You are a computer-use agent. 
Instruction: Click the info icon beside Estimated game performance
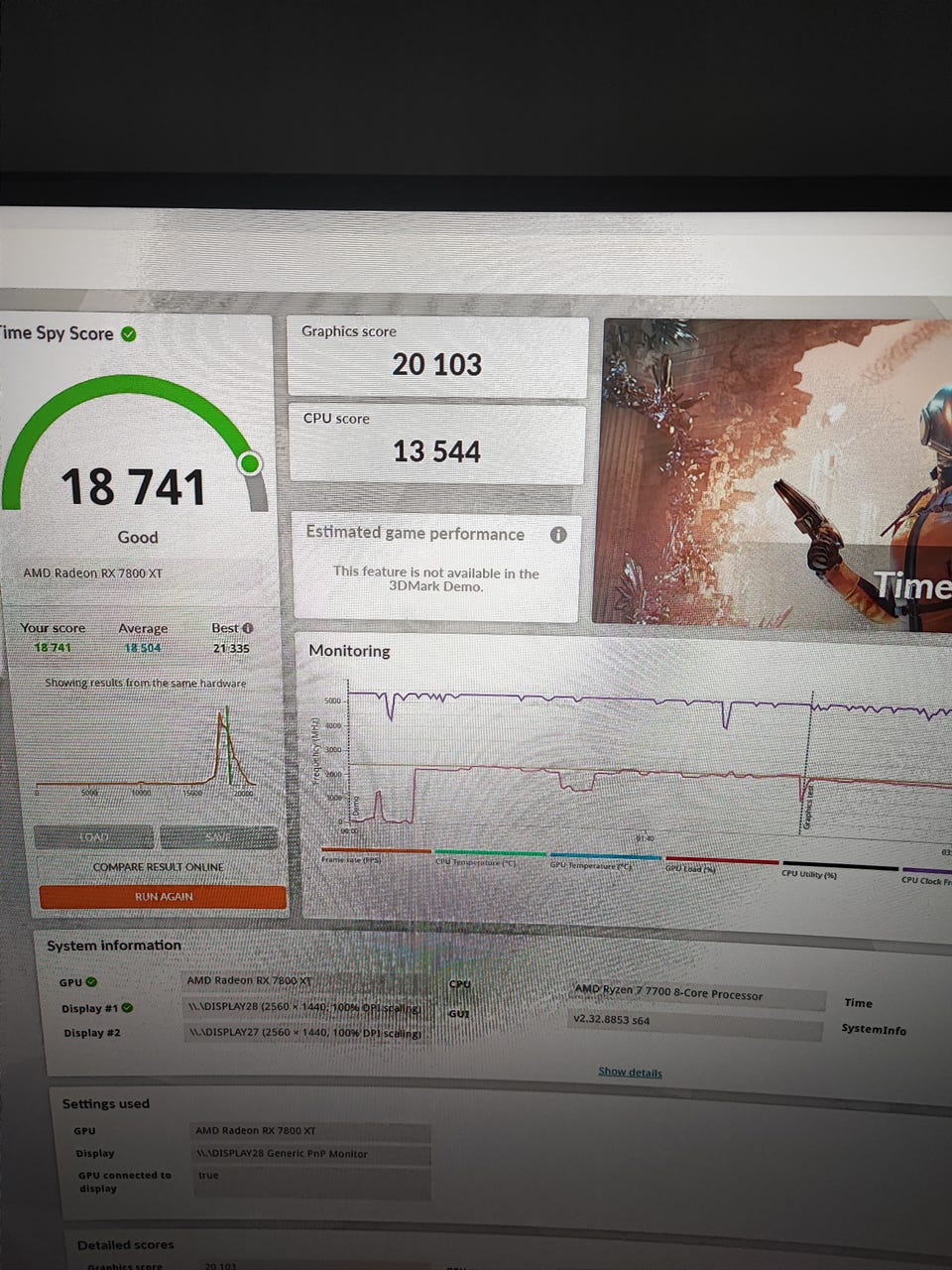[558, 535]
